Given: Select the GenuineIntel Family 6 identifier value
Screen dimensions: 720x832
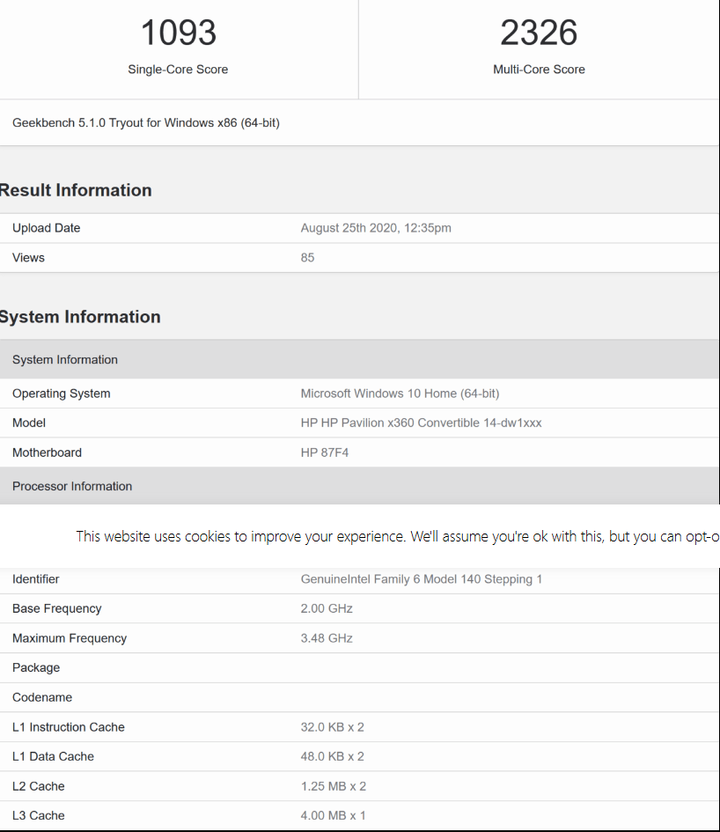Looking at the screenshot, I should 421,579.
